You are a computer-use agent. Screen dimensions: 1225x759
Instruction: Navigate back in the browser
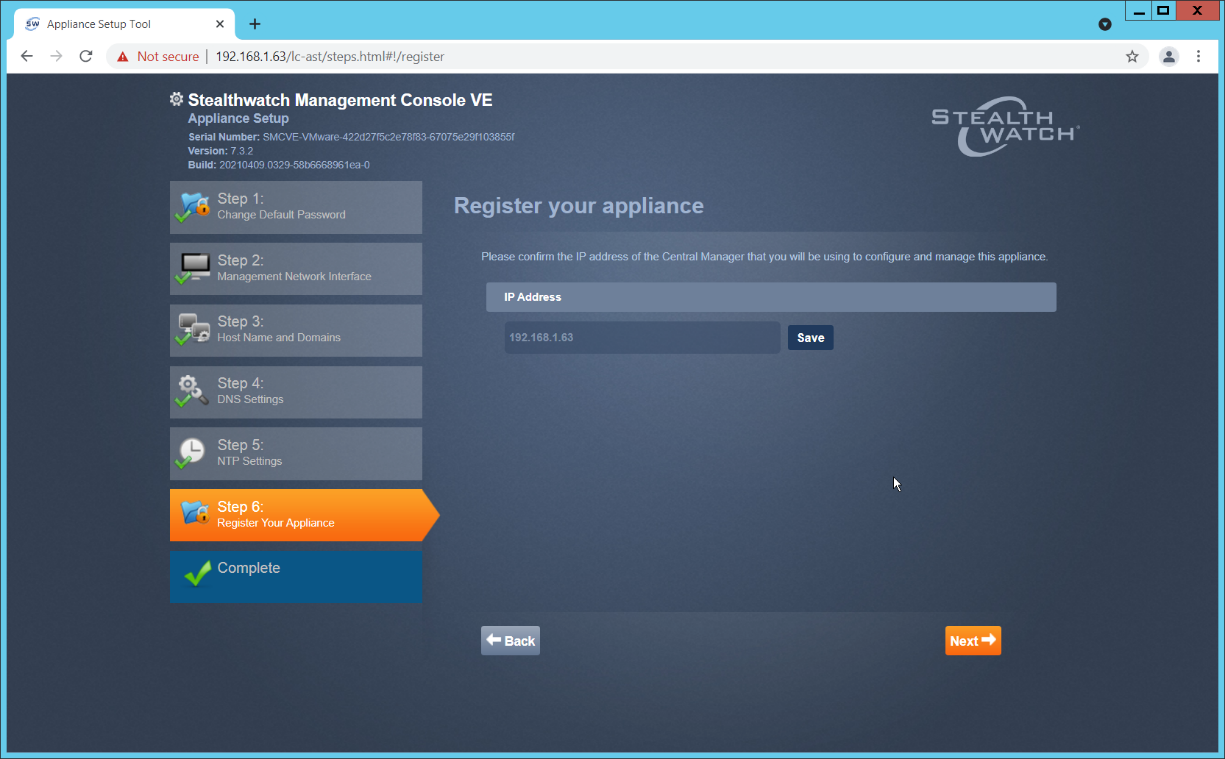(27, 57)
